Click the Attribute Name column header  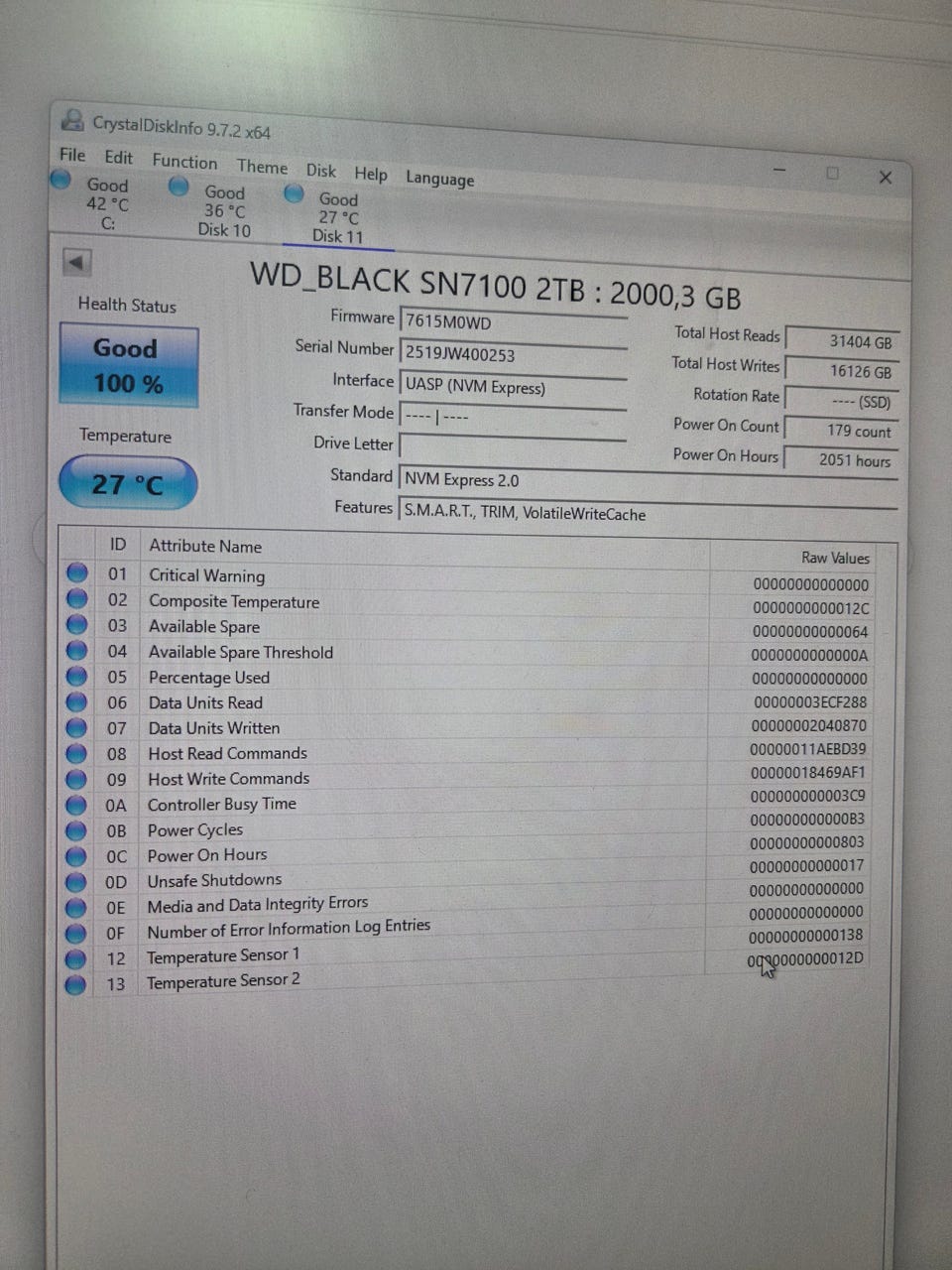click(x=205, y=546)
